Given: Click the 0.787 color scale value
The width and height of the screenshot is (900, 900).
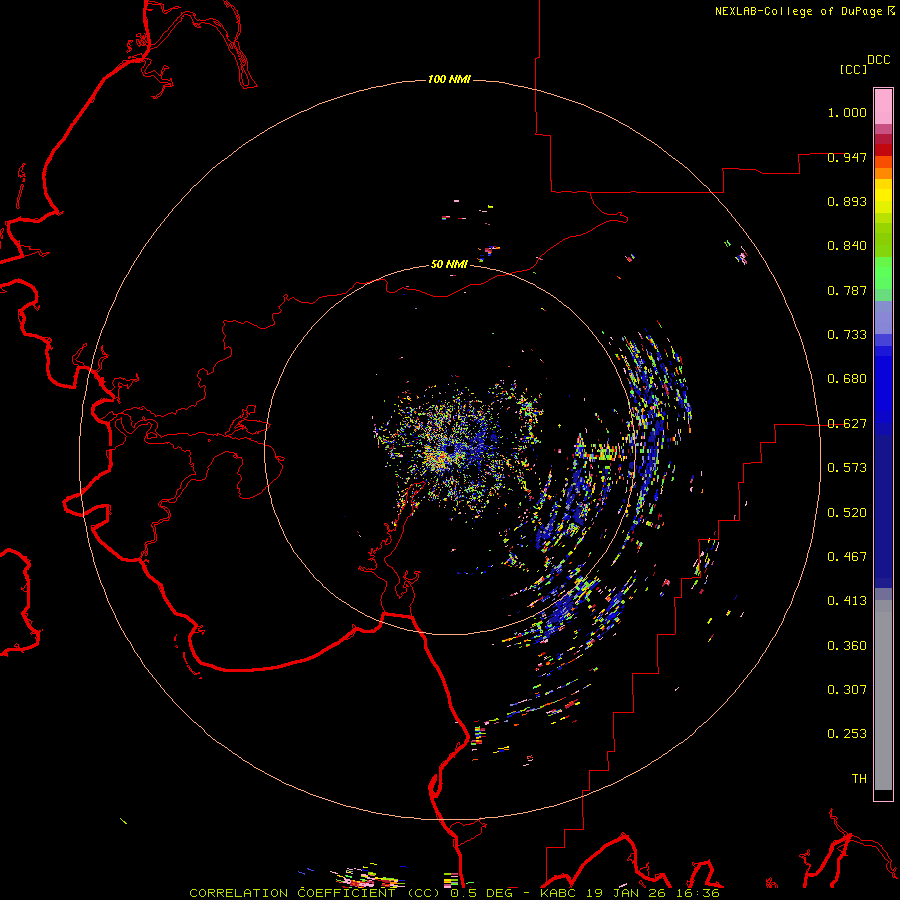Looking at the screenshot, I should [847, 290].
